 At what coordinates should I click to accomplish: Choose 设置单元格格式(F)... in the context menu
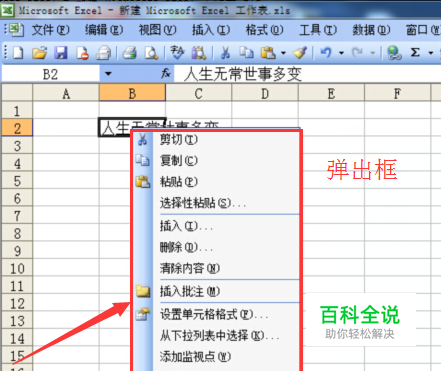tap(217, 314)
